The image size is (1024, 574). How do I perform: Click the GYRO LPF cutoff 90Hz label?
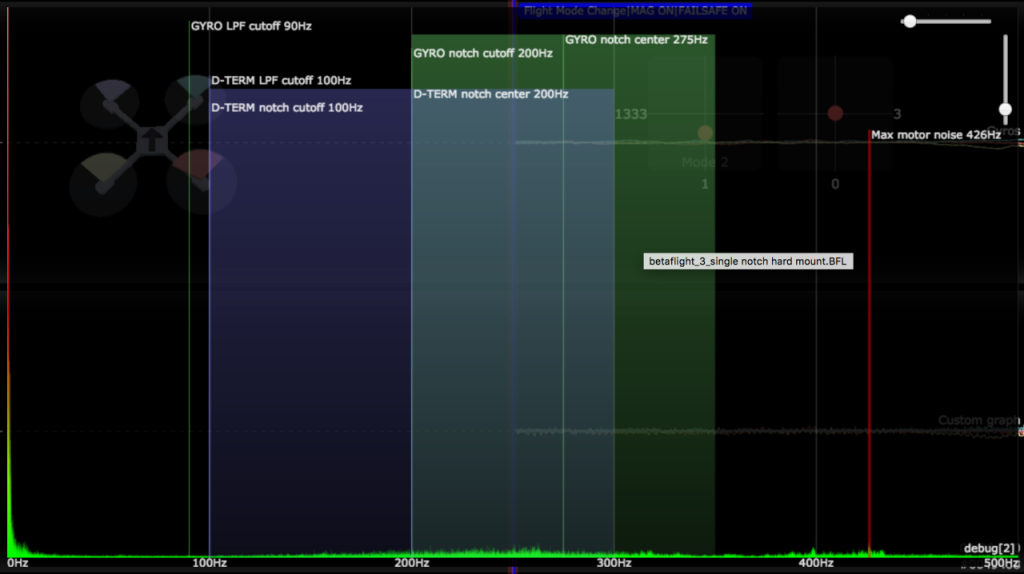tap(251, 26)
